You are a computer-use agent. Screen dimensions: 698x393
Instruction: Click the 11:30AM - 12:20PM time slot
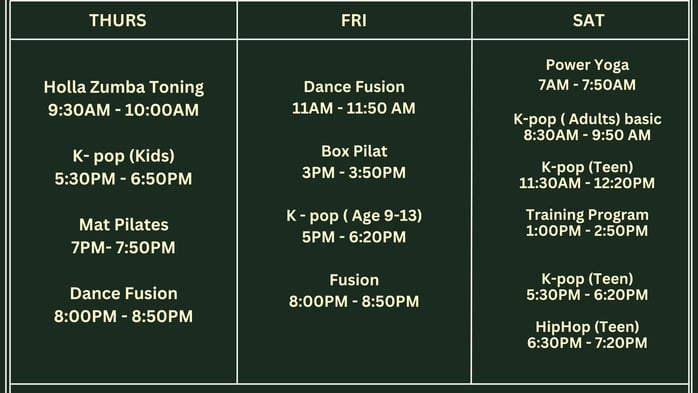(x=587, y=183)
